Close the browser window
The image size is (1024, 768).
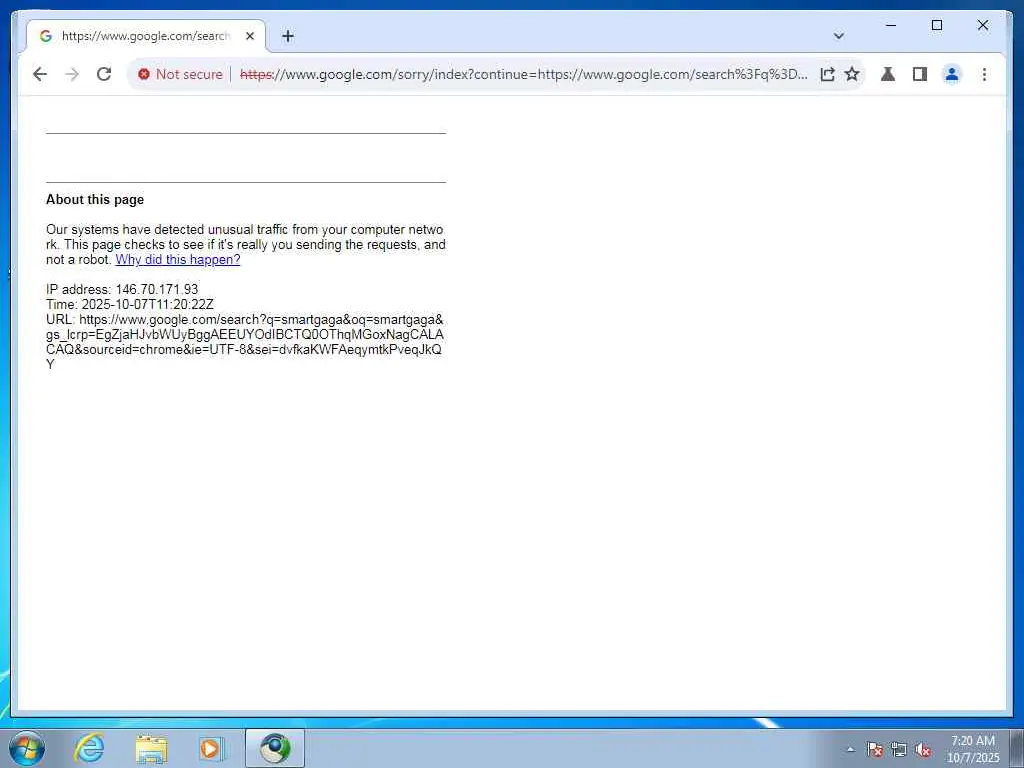click(982, 25)
